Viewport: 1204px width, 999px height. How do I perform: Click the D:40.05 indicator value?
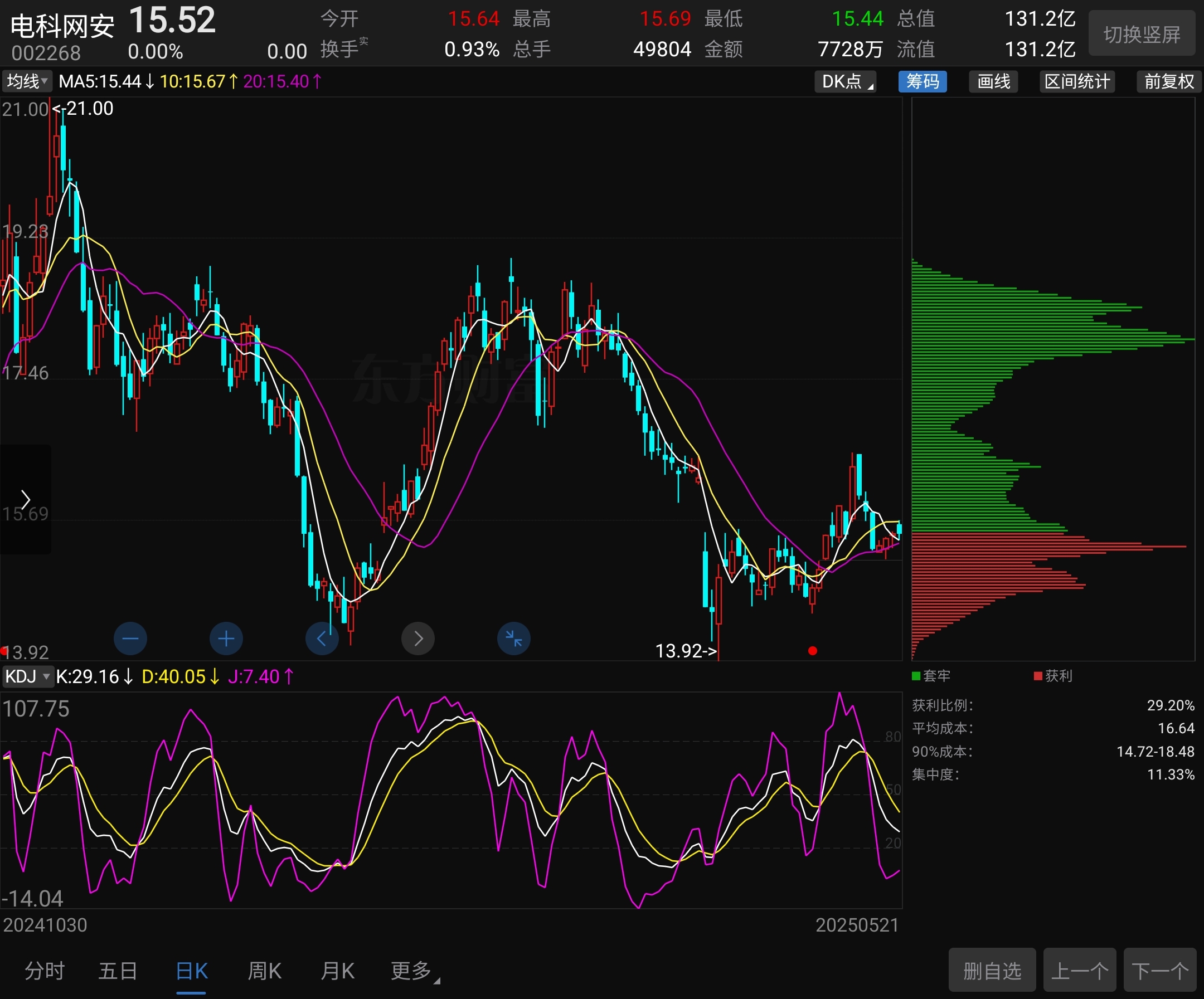click(181, 677)
